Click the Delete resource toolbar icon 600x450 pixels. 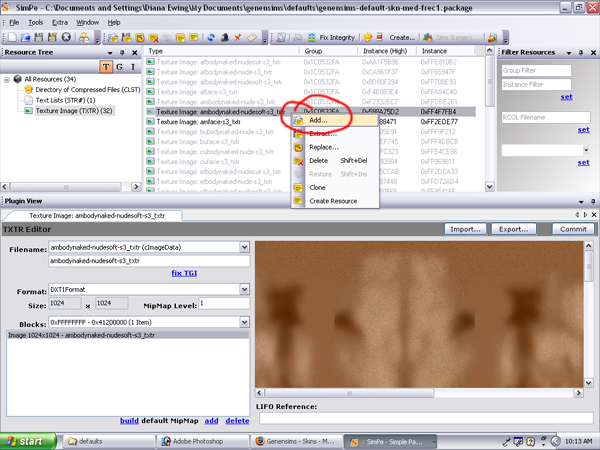tap(153, 38)
